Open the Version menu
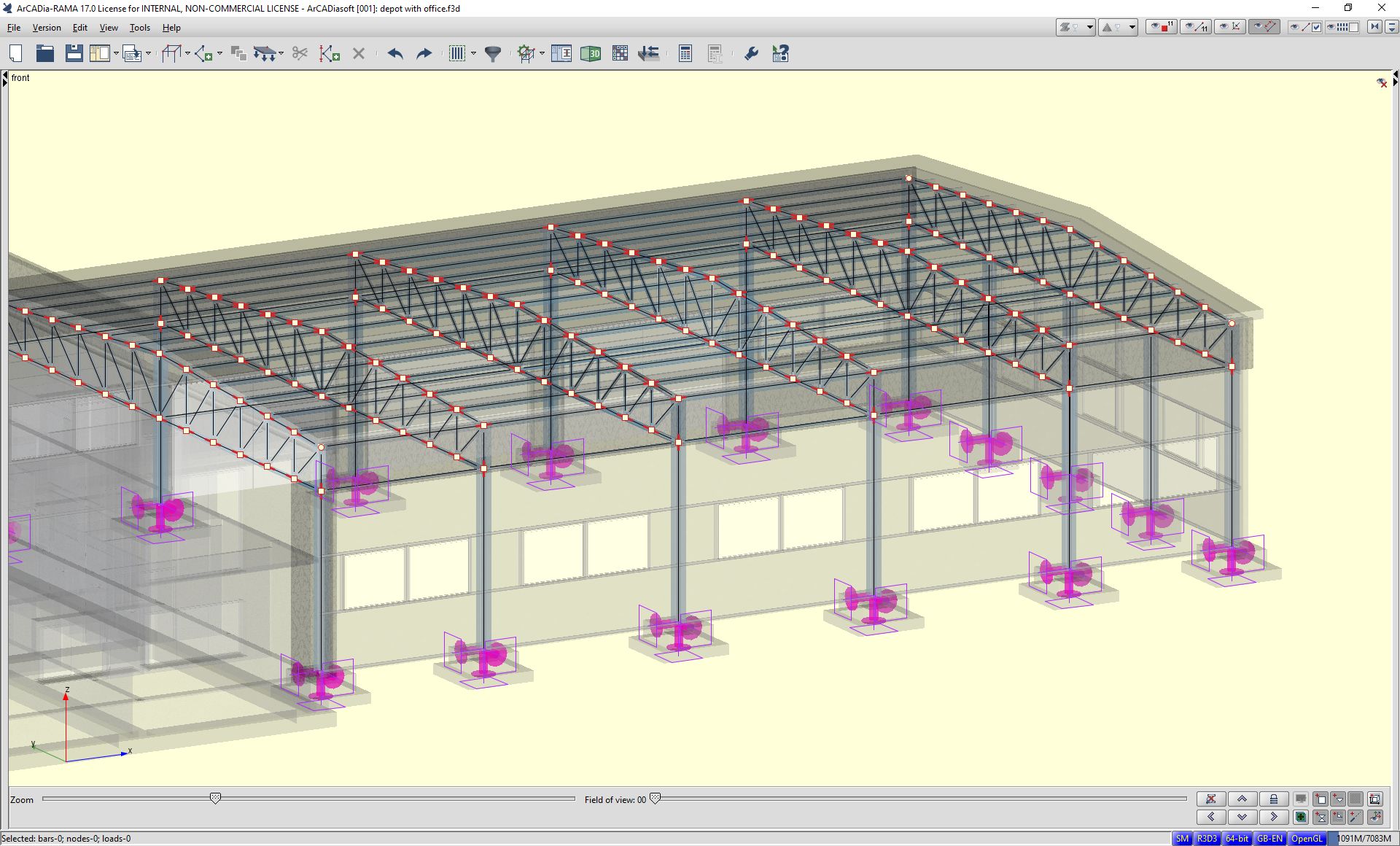Image resolution: width=1400 pixels, height=846 pixels. (47, 28)
